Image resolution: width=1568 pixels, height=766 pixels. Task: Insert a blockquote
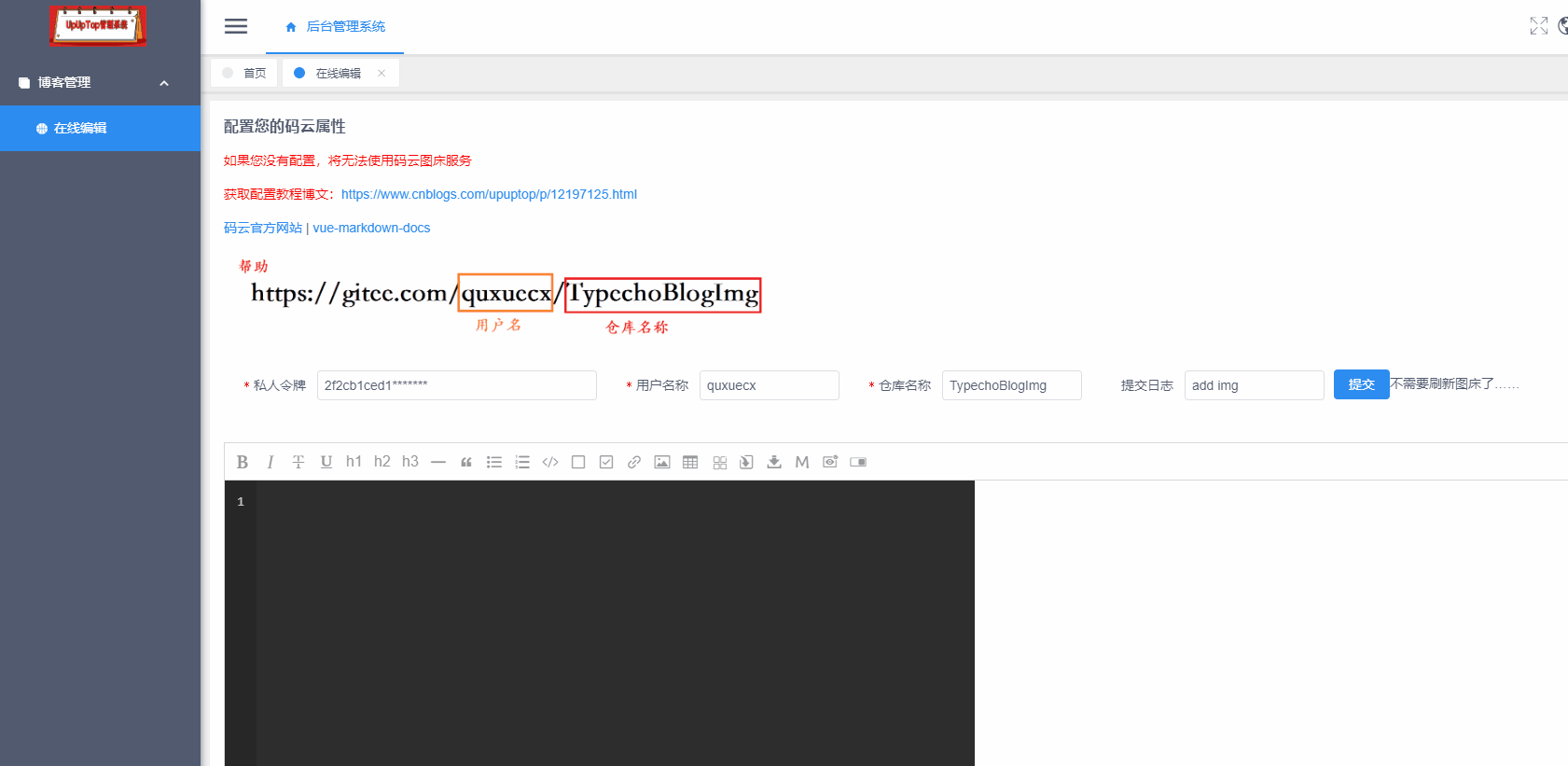(466, 462)
